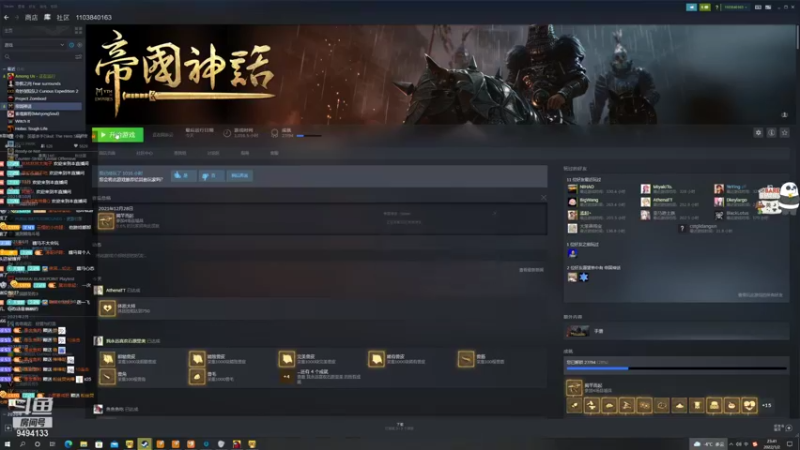800x450 pixels.
Task: Click thumbs up recommend button
Action: coord(183,176)
